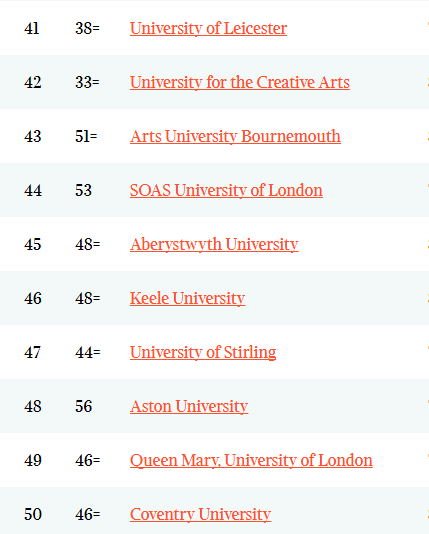Select rank number 41 in the table
The height and width of the screenshot is (534, 429).
(32, 28)
